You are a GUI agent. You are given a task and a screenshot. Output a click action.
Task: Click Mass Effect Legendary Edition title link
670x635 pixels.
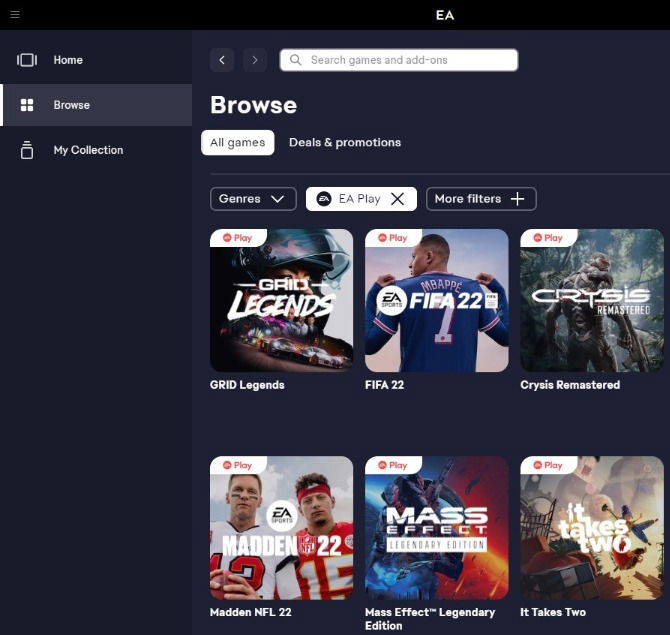click(430, 619)
